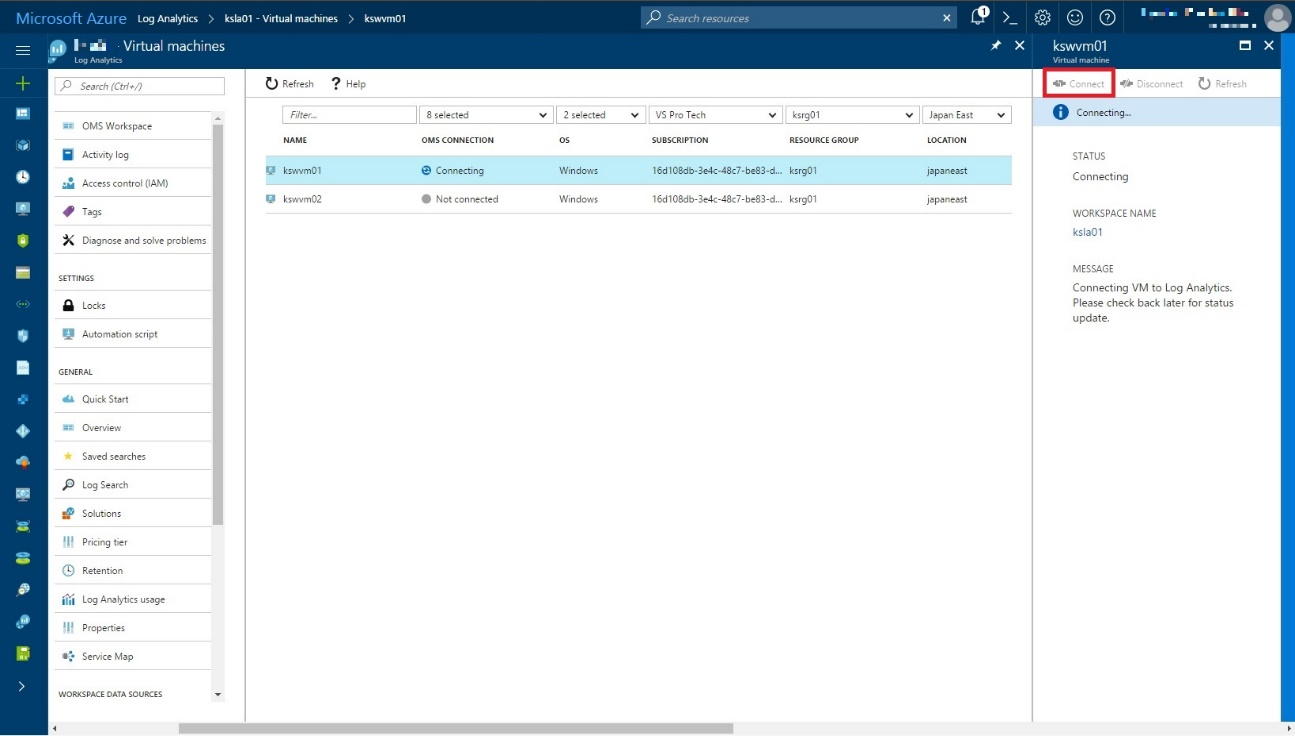
Task: Launch the Cloud Shell icon in the top bar
Action: pos(1010,17)
